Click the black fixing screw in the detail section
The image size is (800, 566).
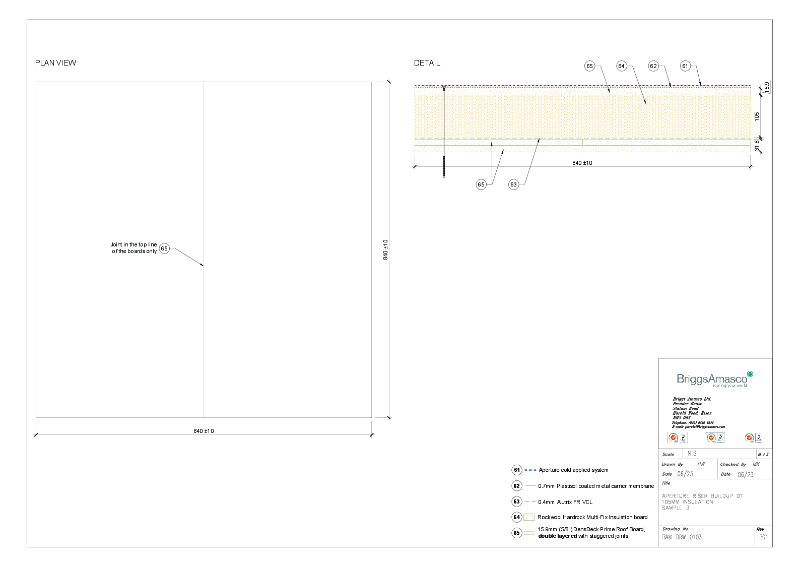coord(444,132)
